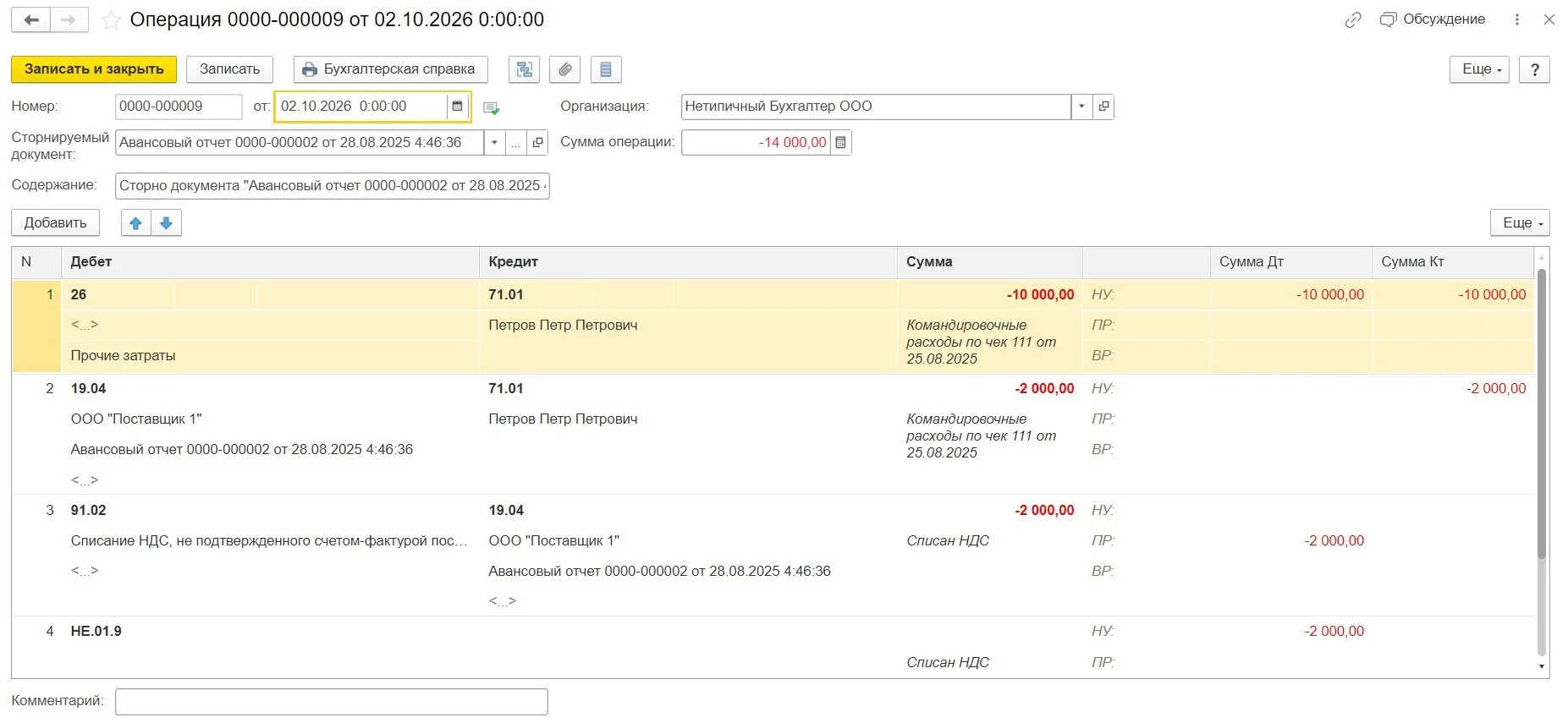Image resolution: width=1568 pixels, height=723 pixels.
Task: Open the Организация field in new window
Action: point(1103,107)
